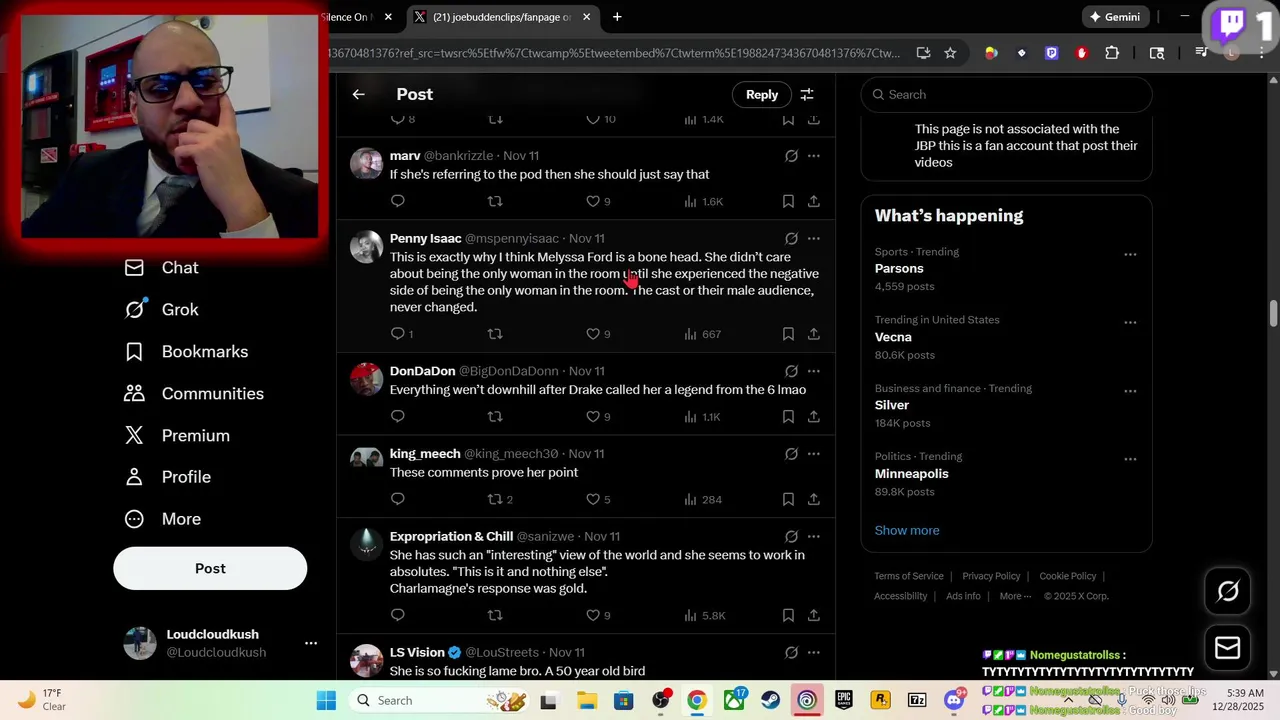Open Chrome extensions puzzle icon
The height and width of the screenshot is (720, 1280).
(1112, 53)
